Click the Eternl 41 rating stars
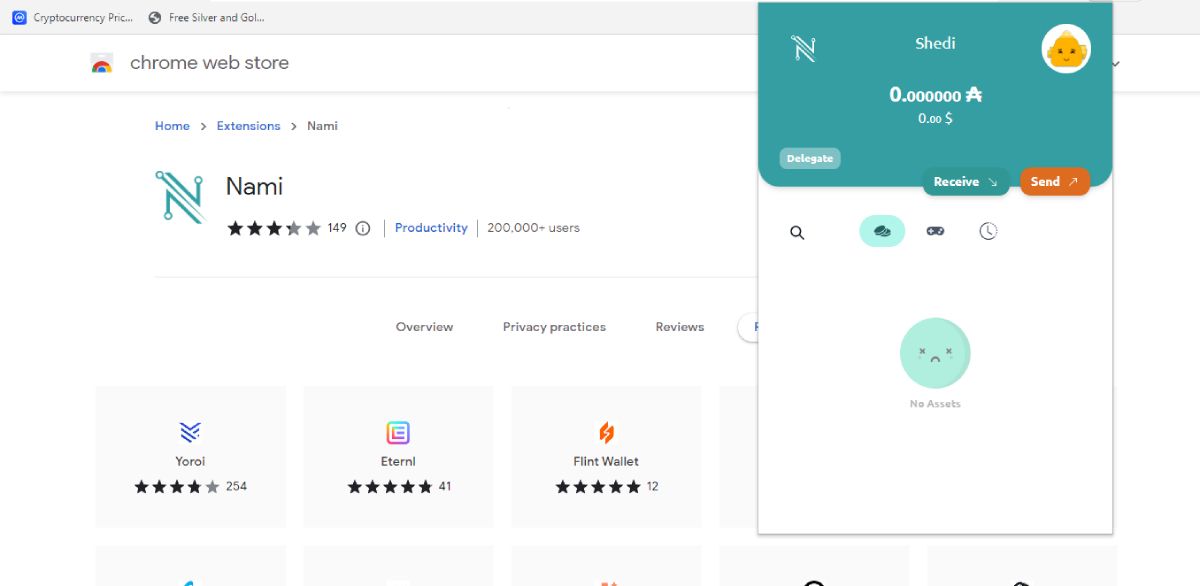1200x586 pixels. coord(390,487)
